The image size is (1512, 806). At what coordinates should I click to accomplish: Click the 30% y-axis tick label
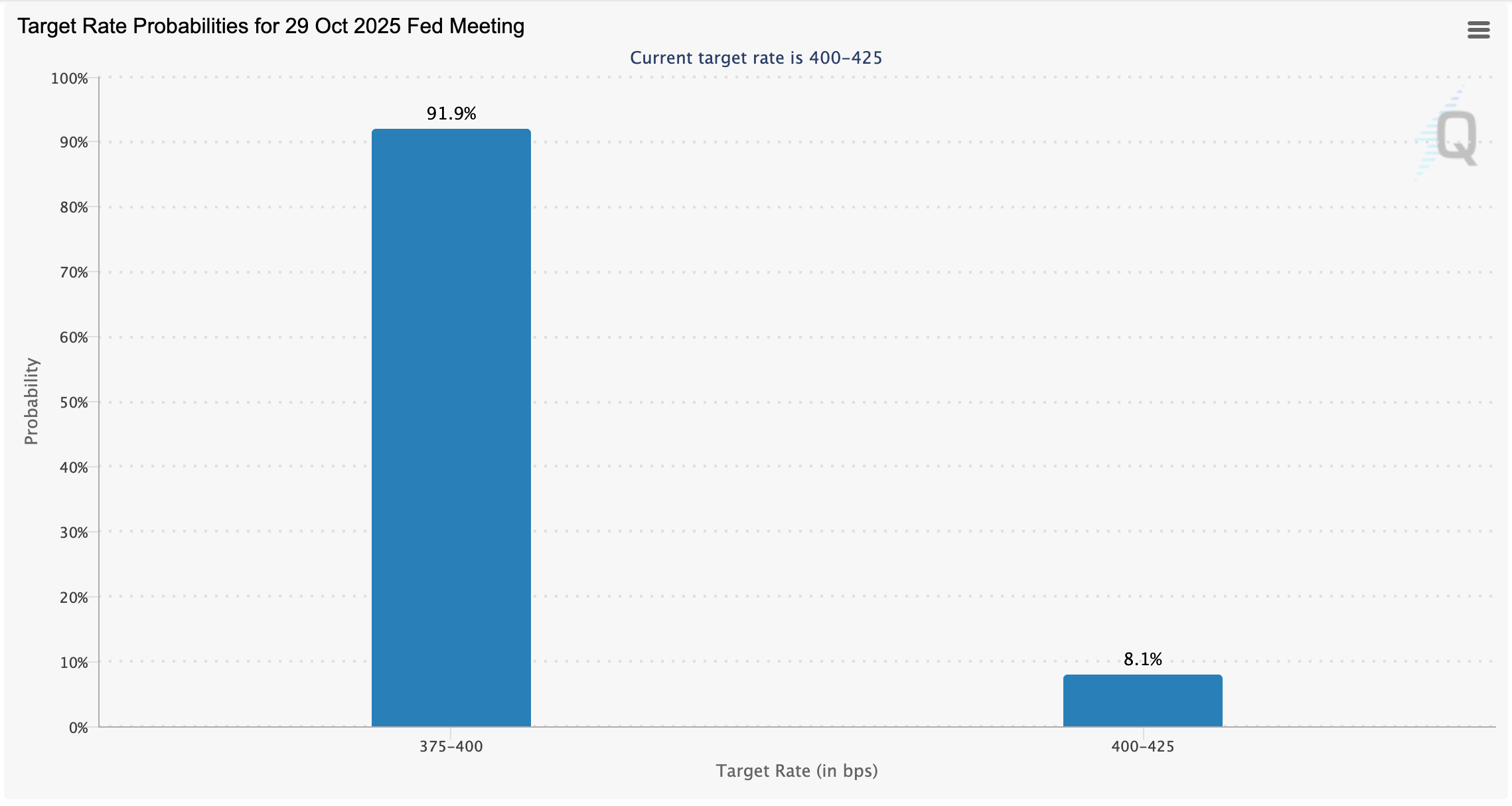73,532
